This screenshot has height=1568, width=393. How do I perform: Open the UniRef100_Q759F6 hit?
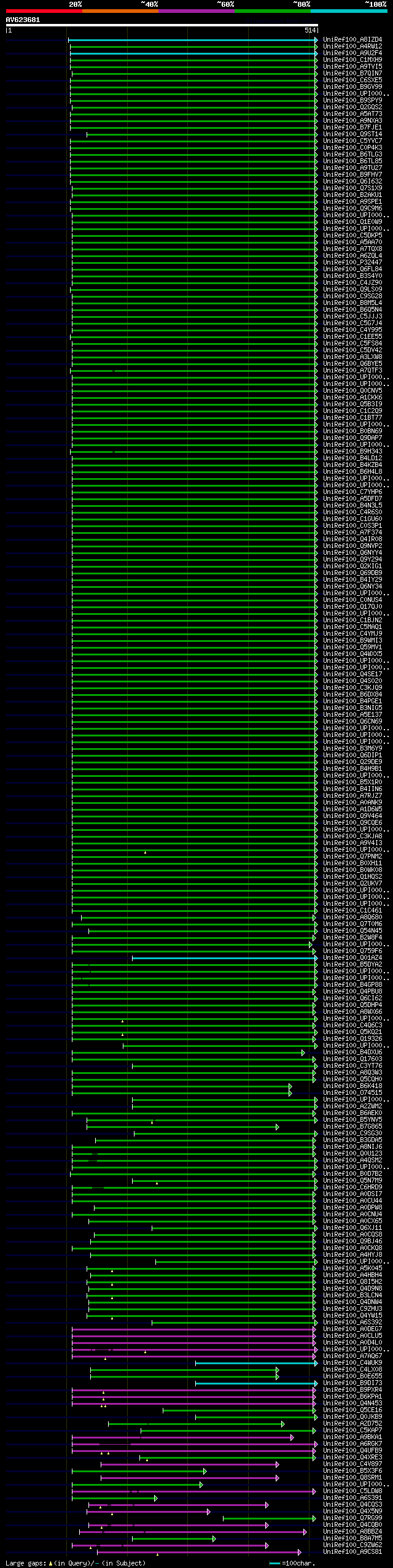pyautogui.click(x=352, y=951)
